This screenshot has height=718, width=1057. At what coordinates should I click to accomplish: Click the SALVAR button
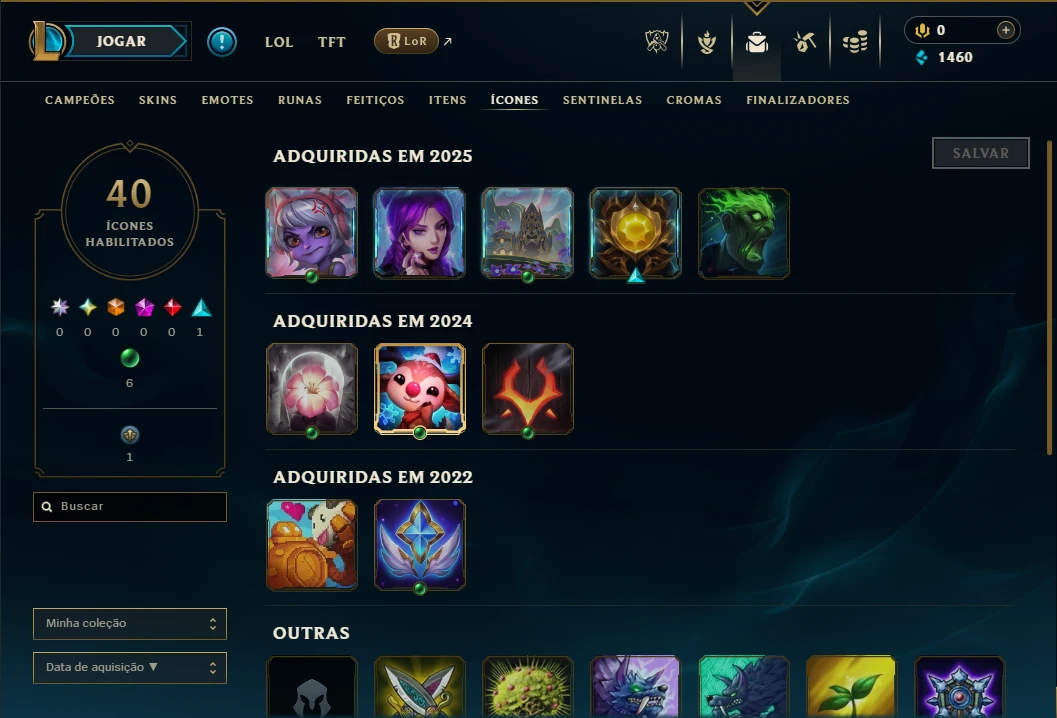(980, 153)
